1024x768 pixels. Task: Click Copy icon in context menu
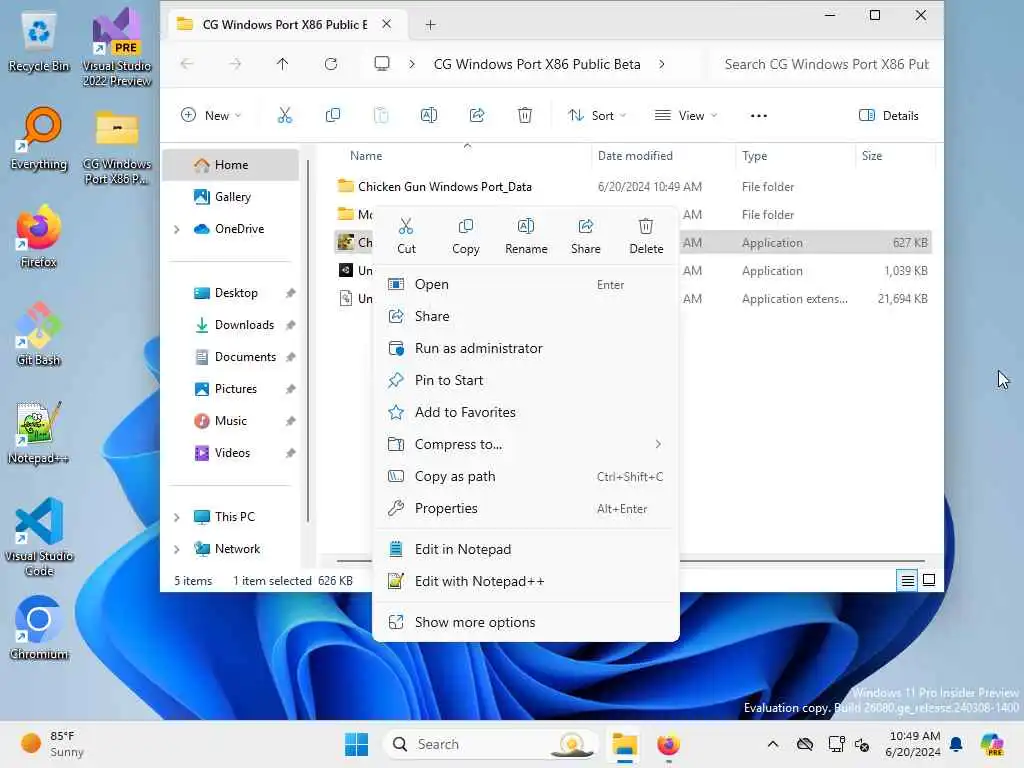coord(466,227)
